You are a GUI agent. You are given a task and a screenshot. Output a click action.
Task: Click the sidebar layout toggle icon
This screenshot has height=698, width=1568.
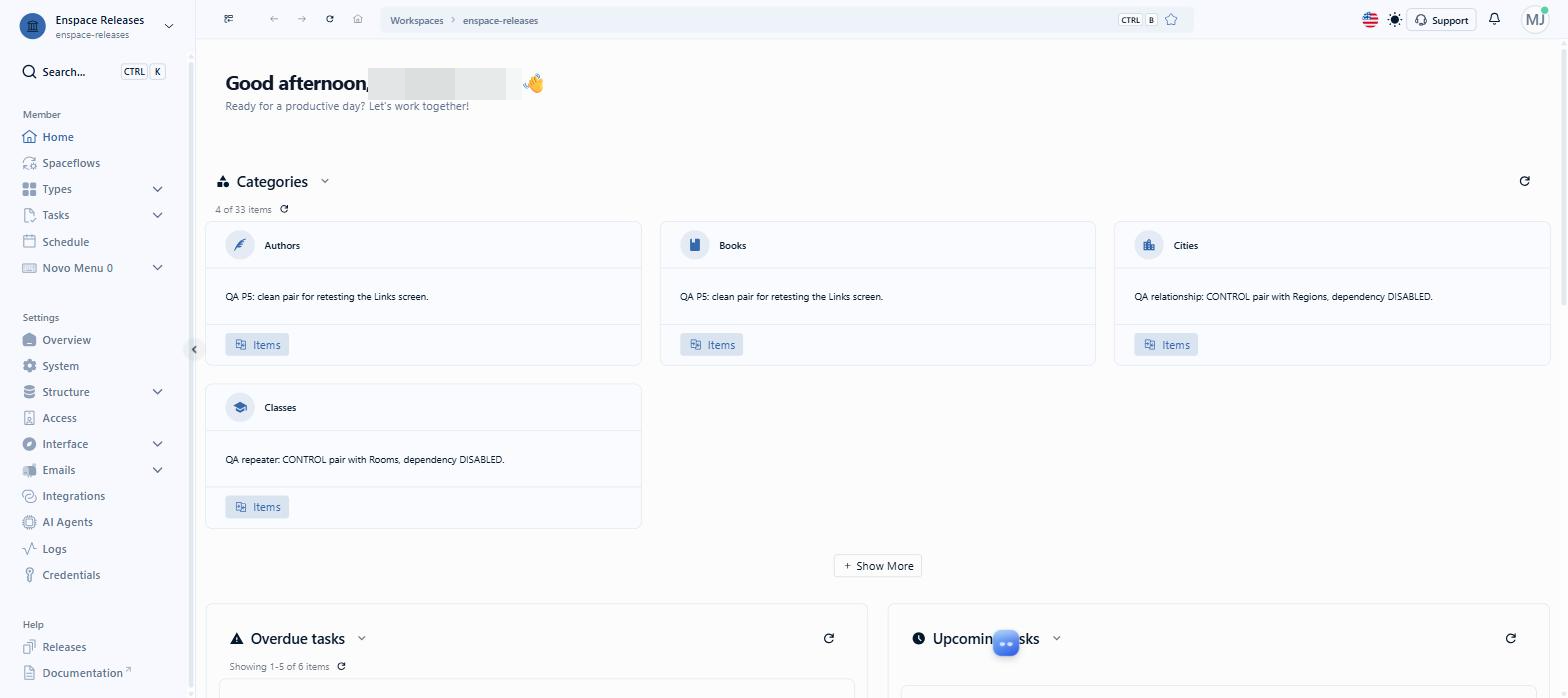[x=229, y=19]
